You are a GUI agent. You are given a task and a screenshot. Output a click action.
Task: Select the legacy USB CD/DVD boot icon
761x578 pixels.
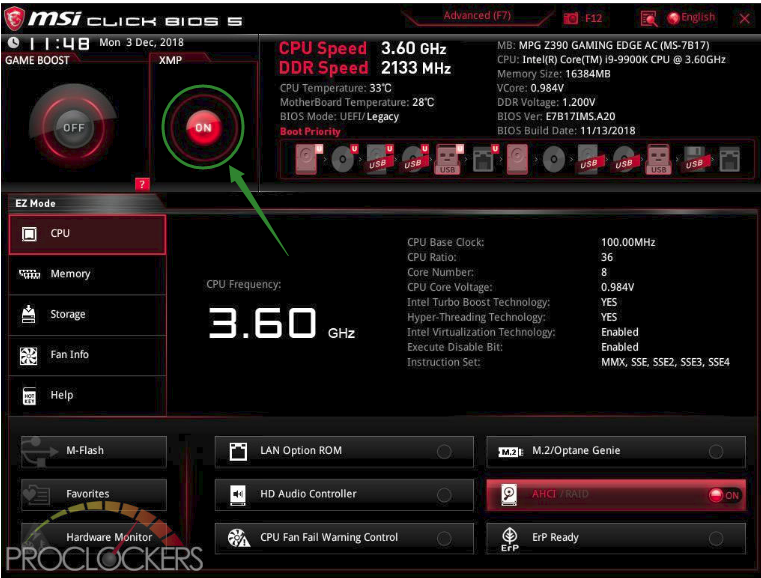click(624, 159)
